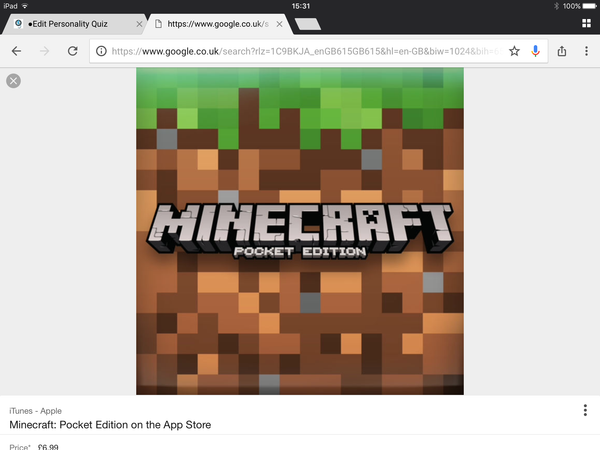Image resolution: width=600 pixels, height=450 pixels.
Task: Click the £6.99 price text
Action: 48,447
